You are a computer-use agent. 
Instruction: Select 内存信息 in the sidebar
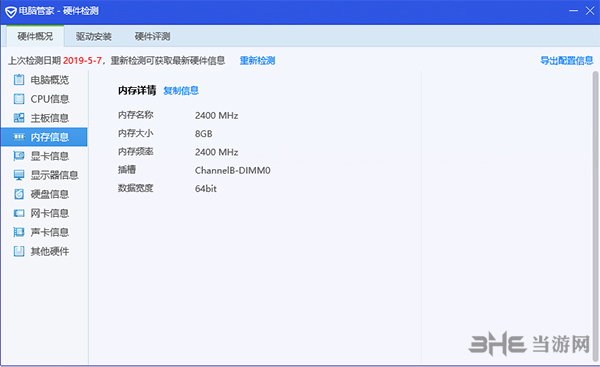44,137
